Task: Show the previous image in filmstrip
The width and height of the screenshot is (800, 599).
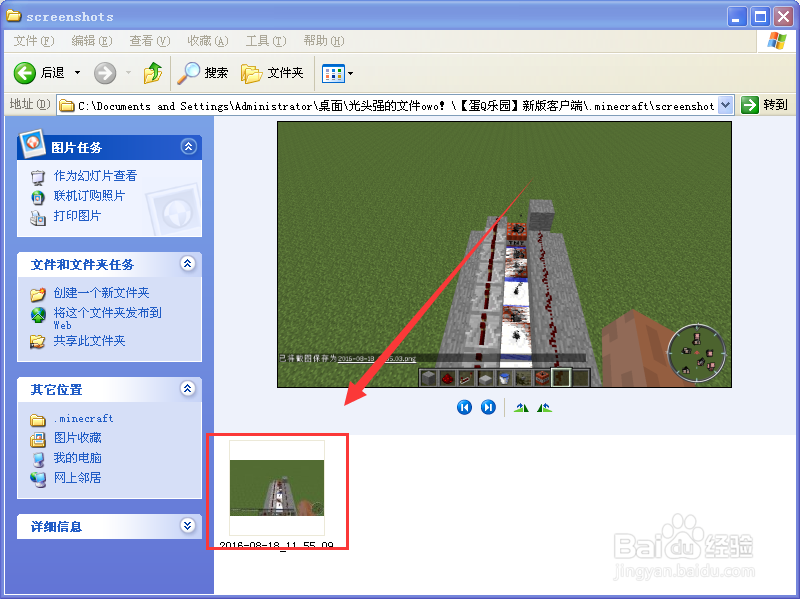Action: point(464,408)
